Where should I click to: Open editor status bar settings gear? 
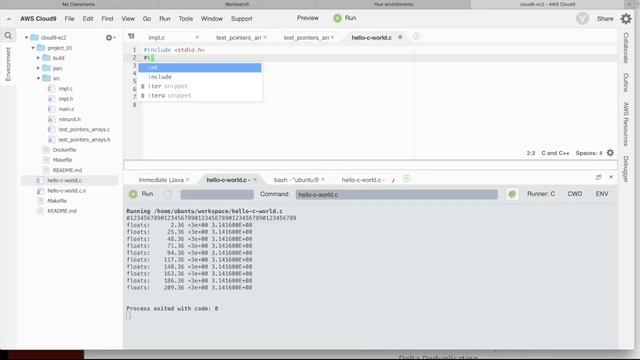tap(610, 153)
